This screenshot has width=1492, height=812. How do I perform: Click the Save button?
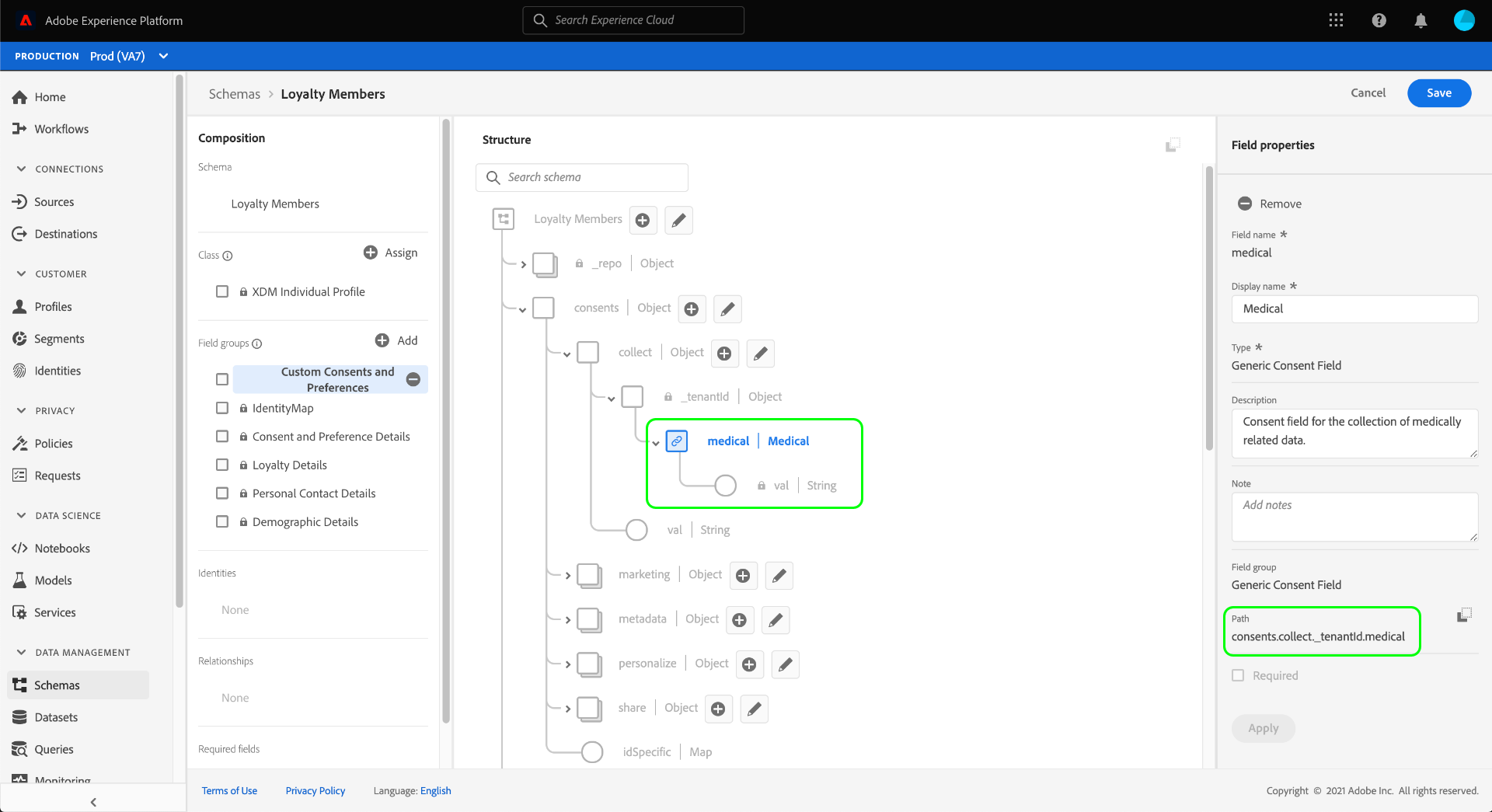pyautogui.click(x=1439, y=93)
